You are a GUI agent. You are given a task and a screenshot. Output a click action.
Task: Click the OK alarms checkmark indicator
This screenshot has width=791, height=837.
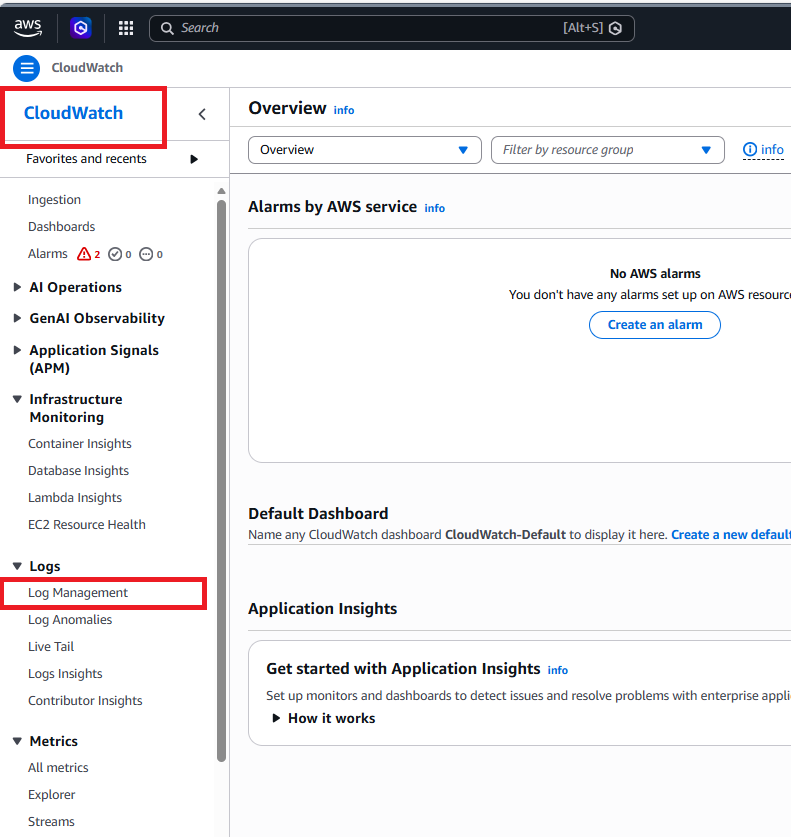115,254
